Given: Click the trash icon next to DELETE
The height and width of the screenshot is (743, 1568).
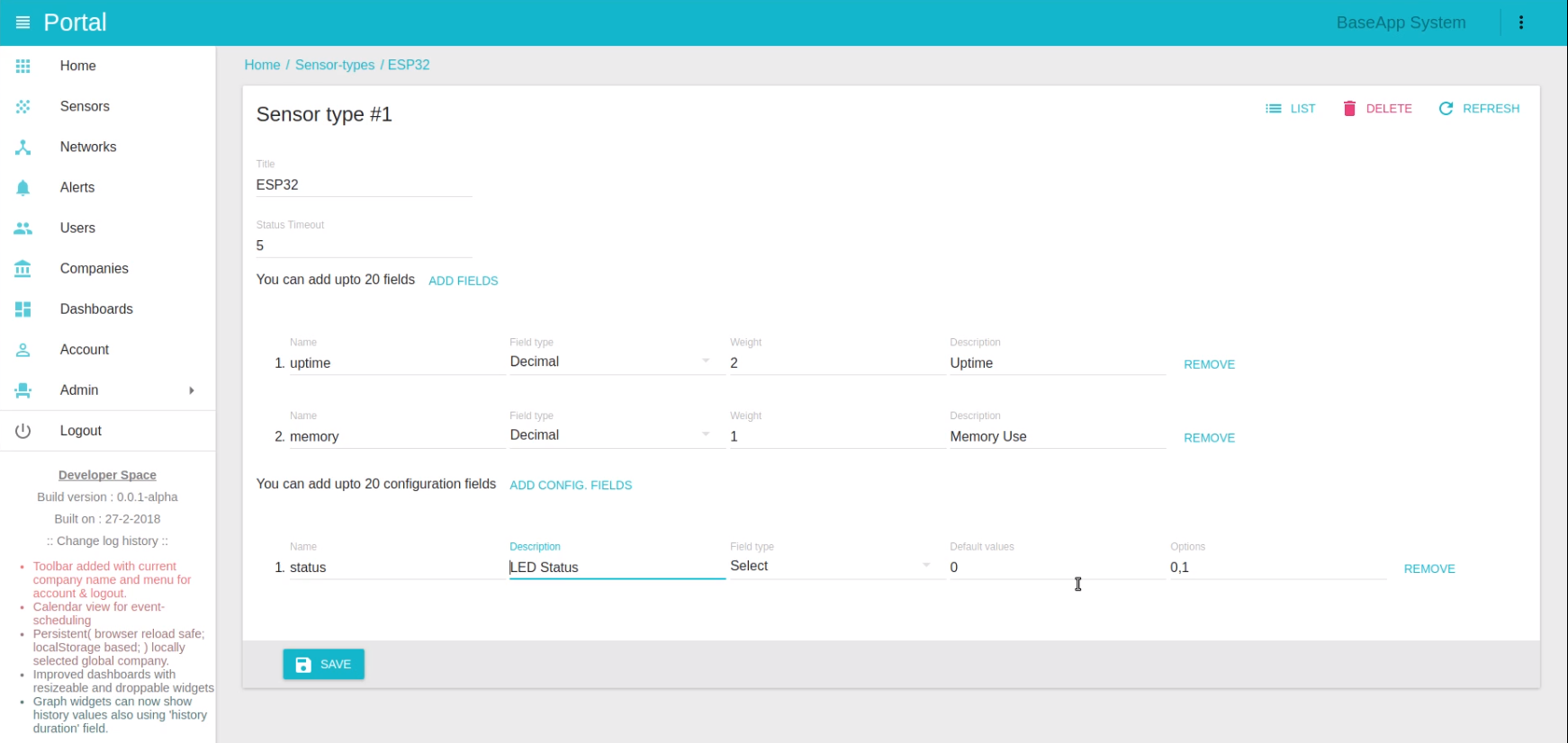Looking at the screenshot, I should point(1349,108).
